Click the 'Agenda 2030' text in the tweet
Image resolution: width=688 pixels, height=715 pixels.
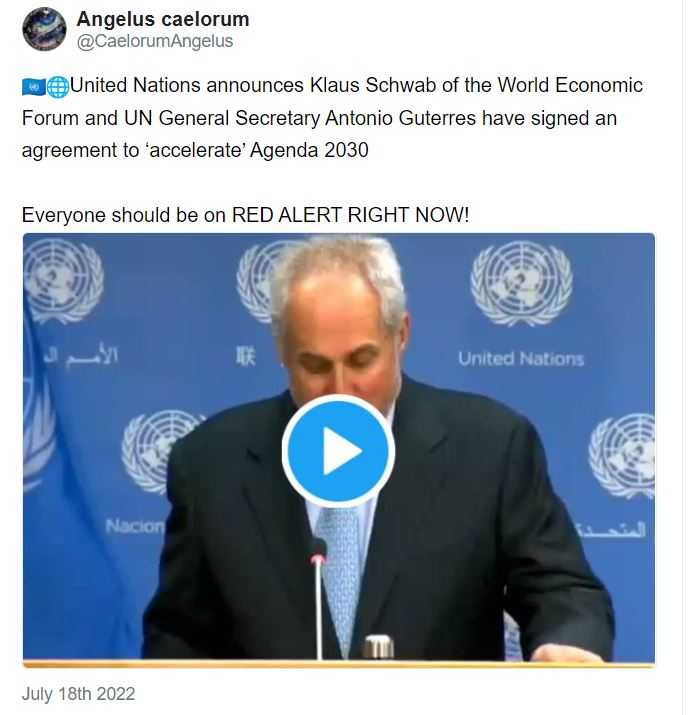[x=309, y=150]
